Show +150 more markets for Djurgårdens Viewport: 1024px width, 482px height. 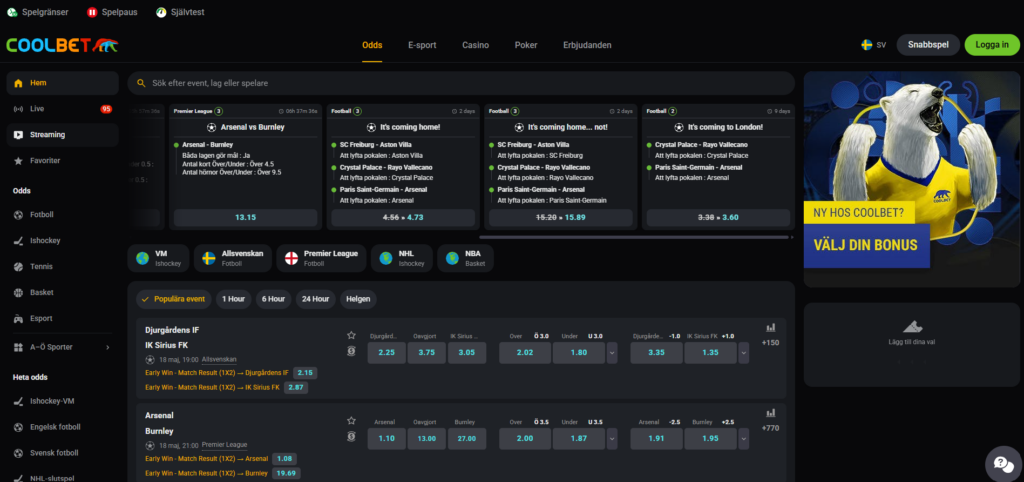coord(771,342)
